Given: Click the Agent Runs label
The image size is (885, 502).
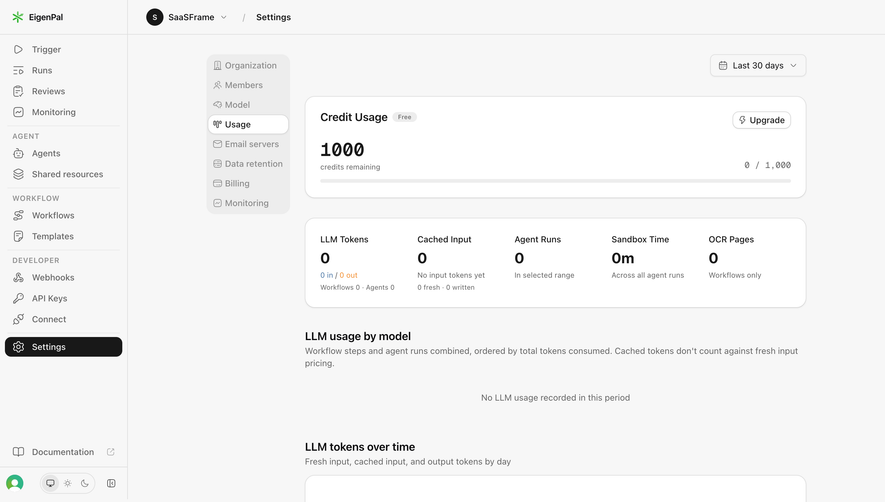Looking at the screenshot, I should tap(537, 239).
